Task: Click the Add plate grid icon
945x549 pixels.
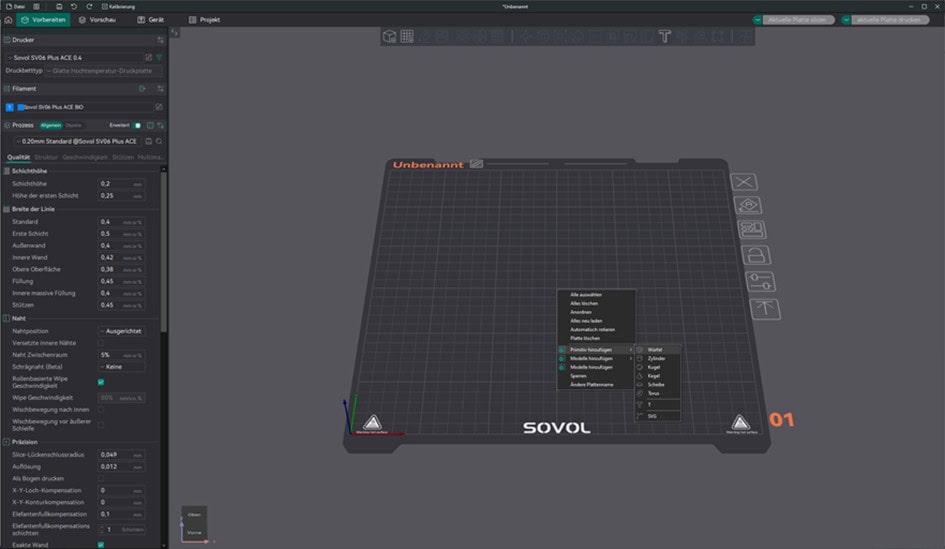Action: [x=407, y=36]
